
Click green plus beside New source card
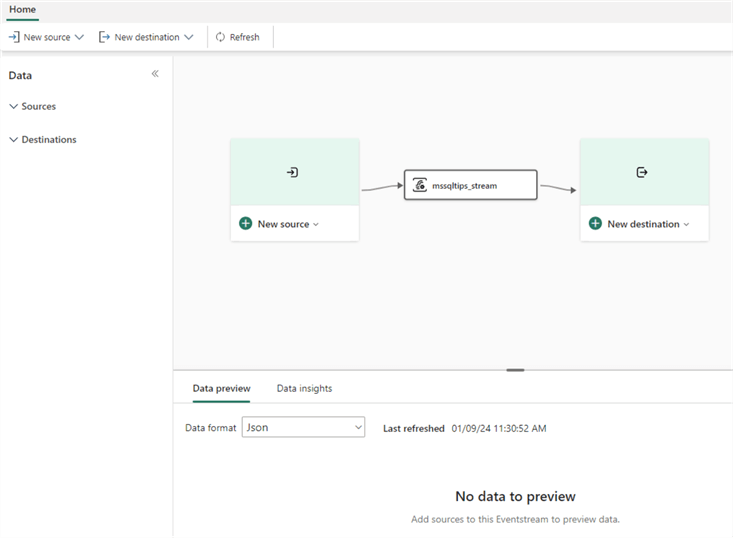pos(245,223)
